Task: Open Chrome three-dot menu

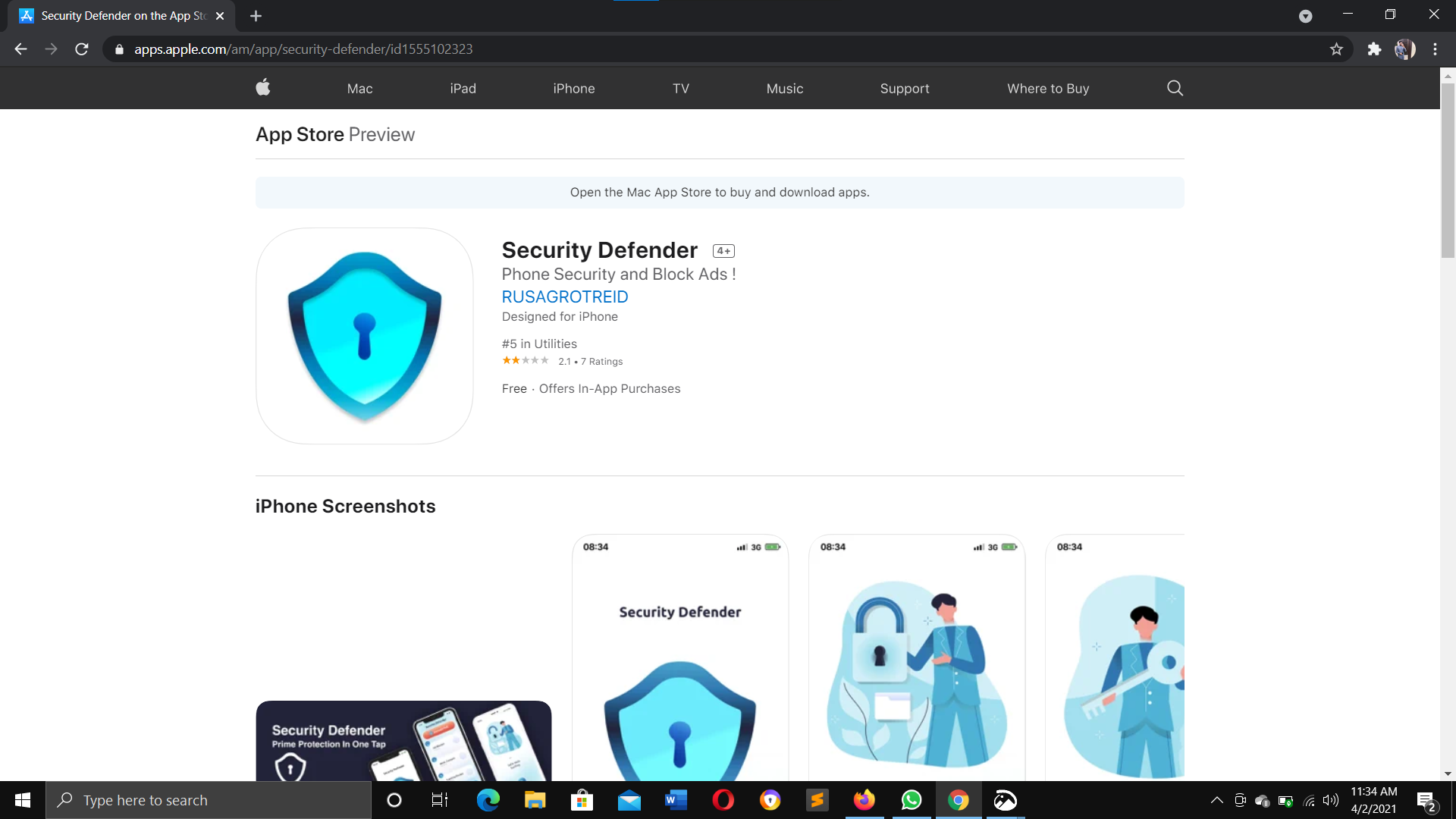Action: pyautogui.click(x=1435, y=49)
